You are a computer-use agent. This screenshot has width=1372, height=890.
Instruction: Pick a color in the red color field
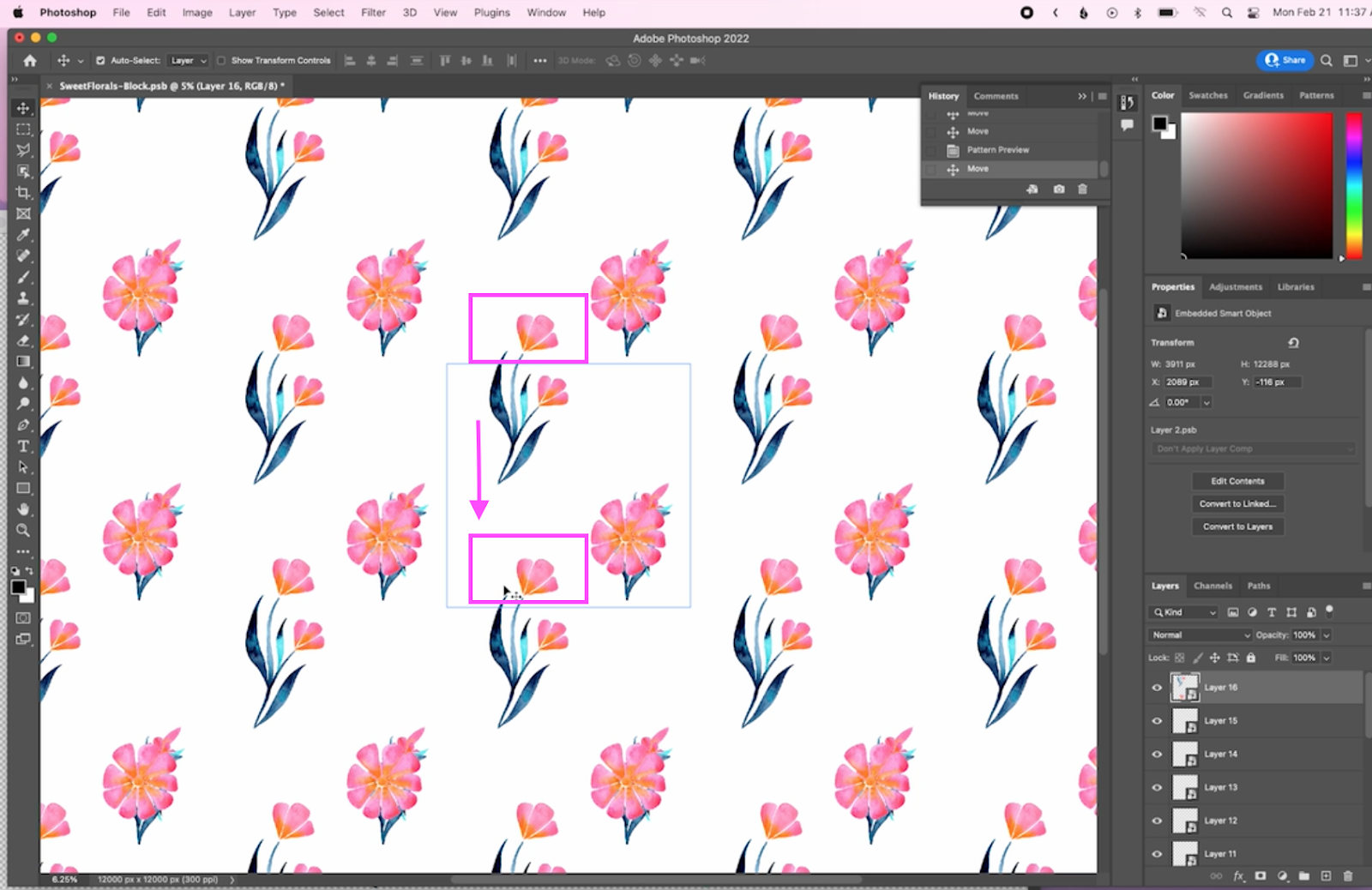click(x=1256, y=185)
